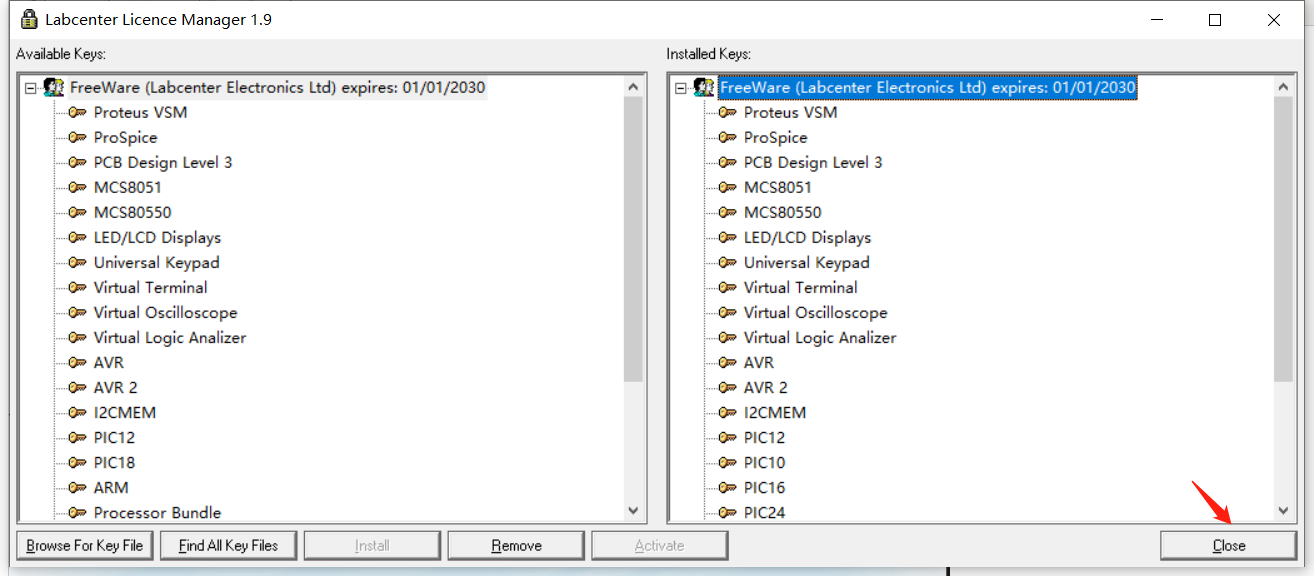
Task: Click key icon beside Processor Bundle in Available Keys
Action: 77,512
